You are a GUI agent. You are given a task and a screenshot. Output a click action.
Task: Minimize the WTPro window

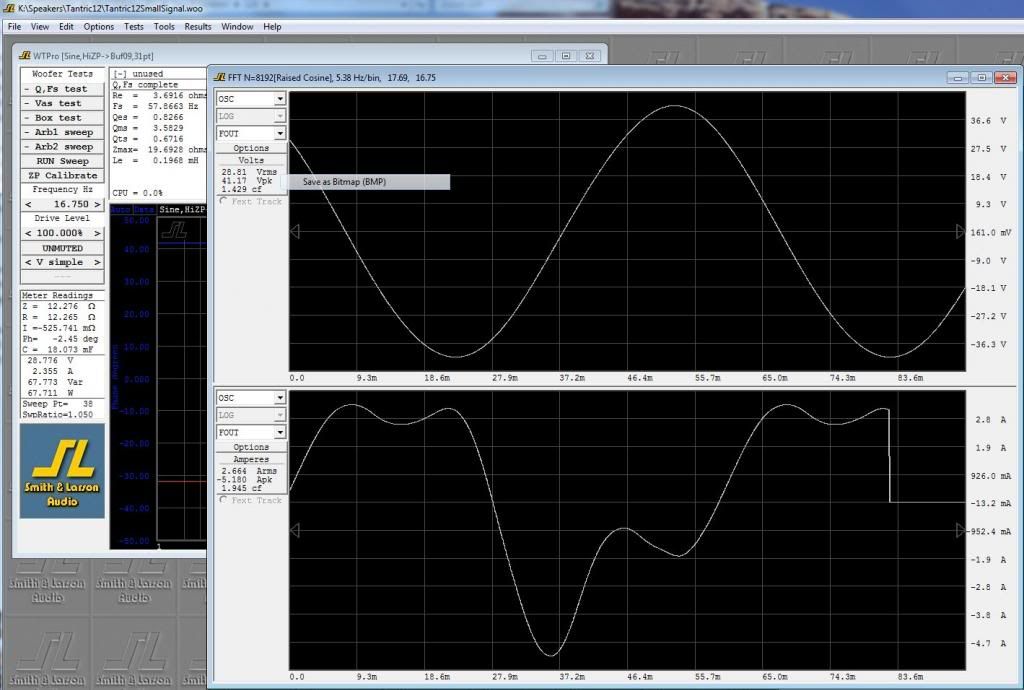tap(542, 56)
